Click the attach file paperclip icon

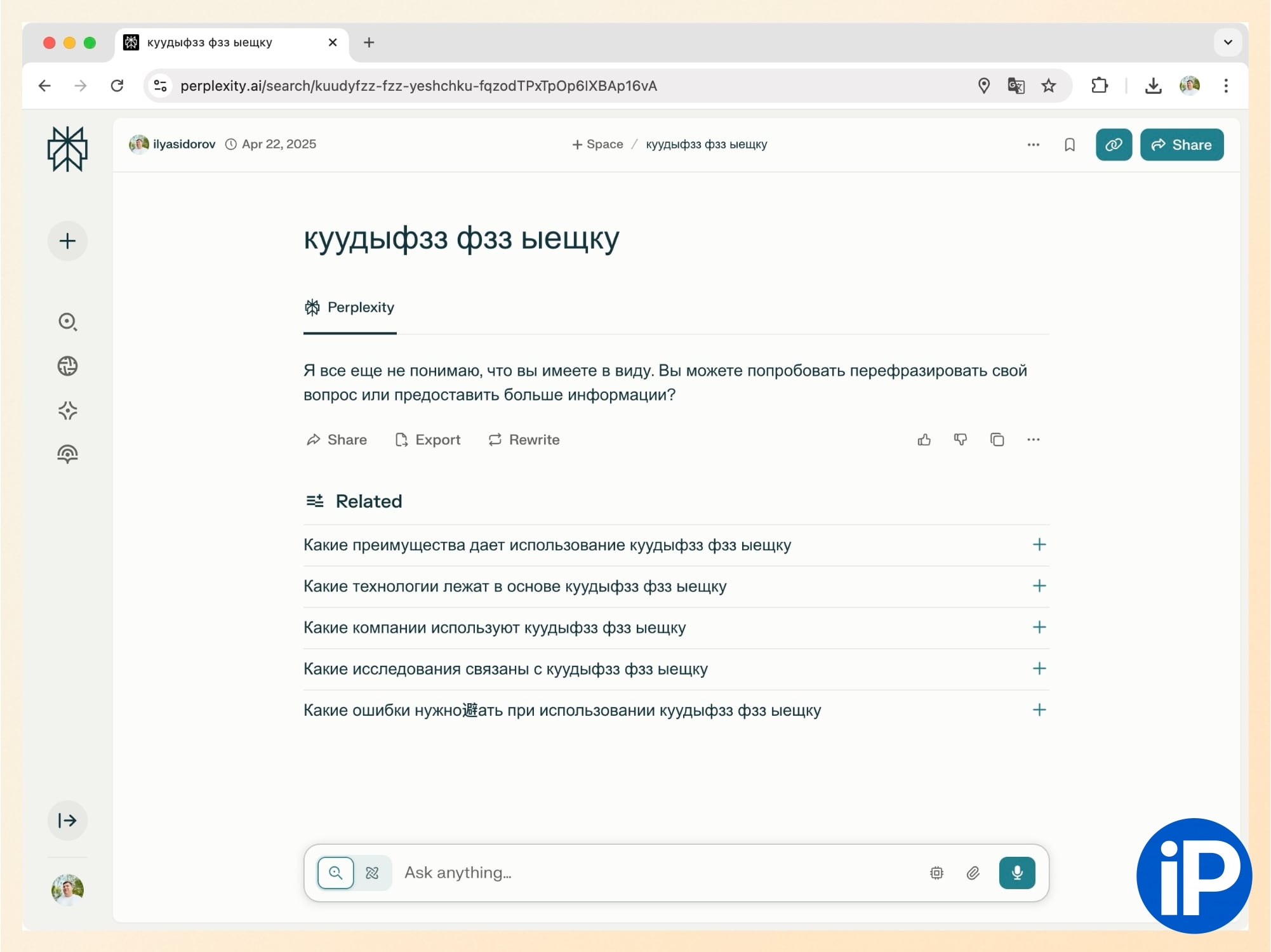tap(973, 873)
